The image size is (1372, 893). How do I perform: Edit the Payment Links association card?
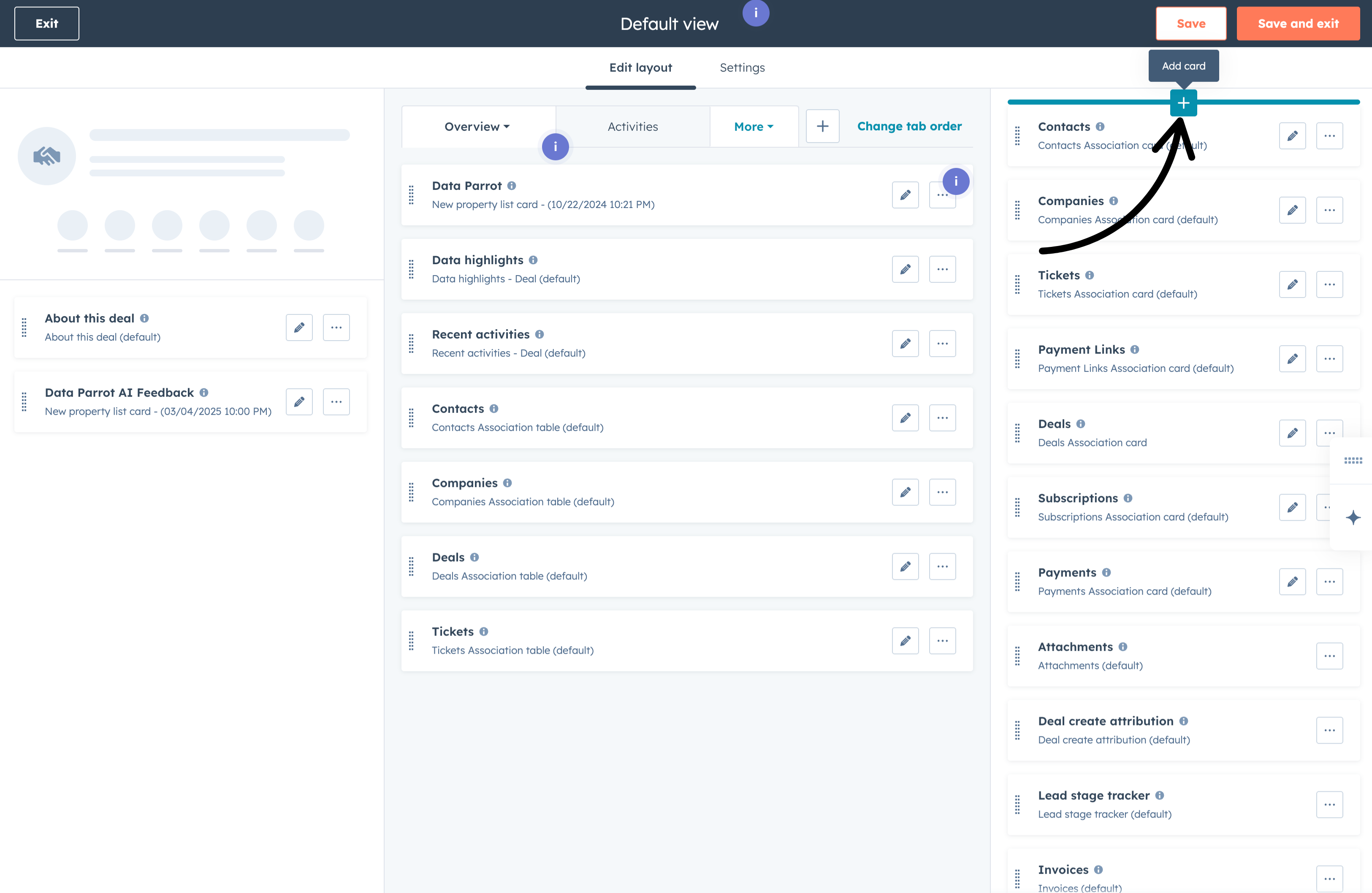click(1292, 359)
